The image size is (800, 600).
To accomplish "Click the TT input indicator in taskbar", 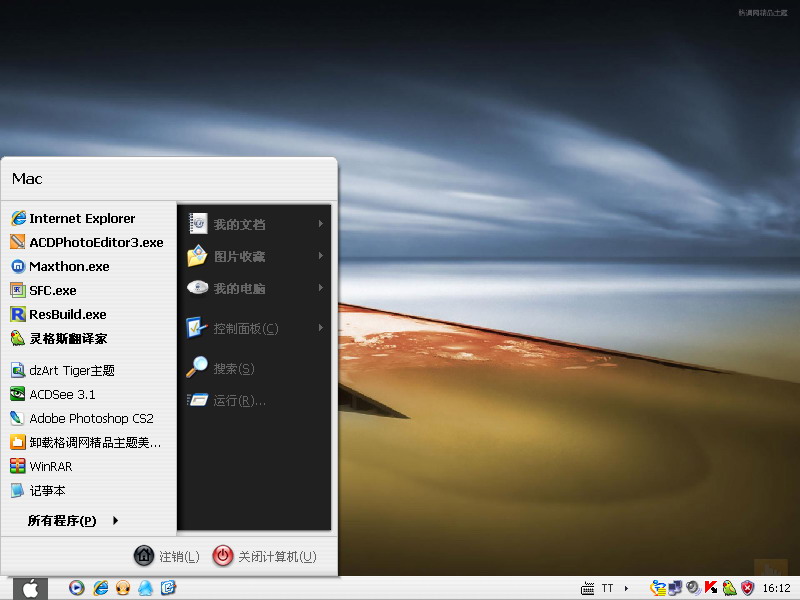I will (x=607, y=588).
